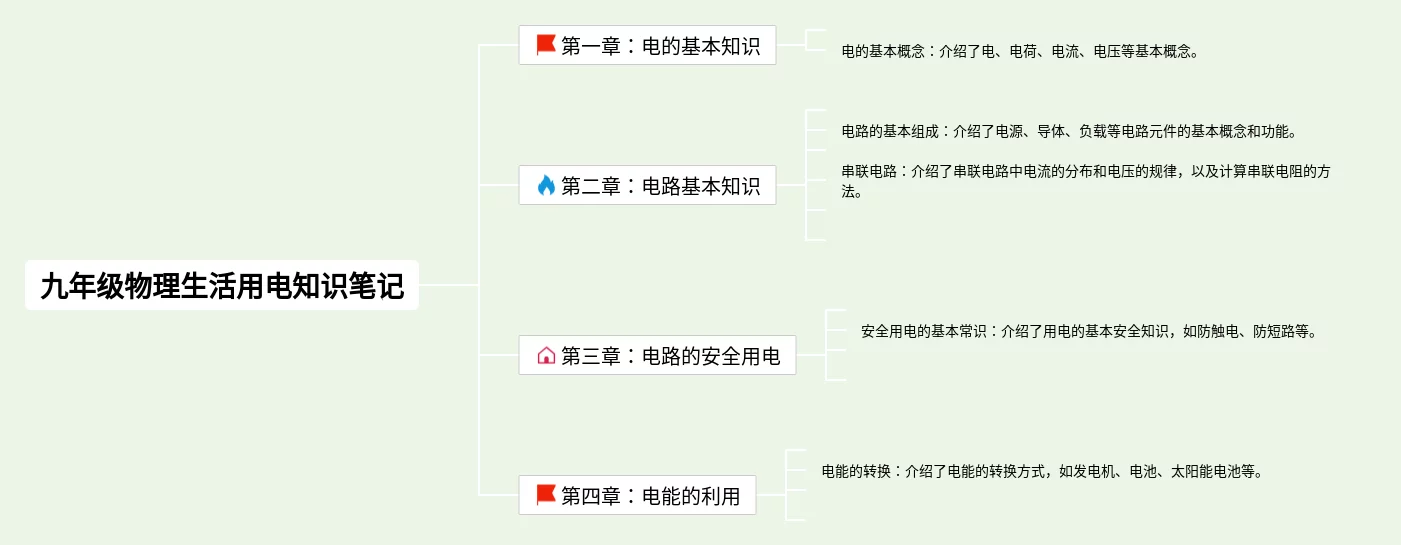The image size is (1401, 545).
Task: Click the red flag icon on 第一章
Action: pos(546,45)
